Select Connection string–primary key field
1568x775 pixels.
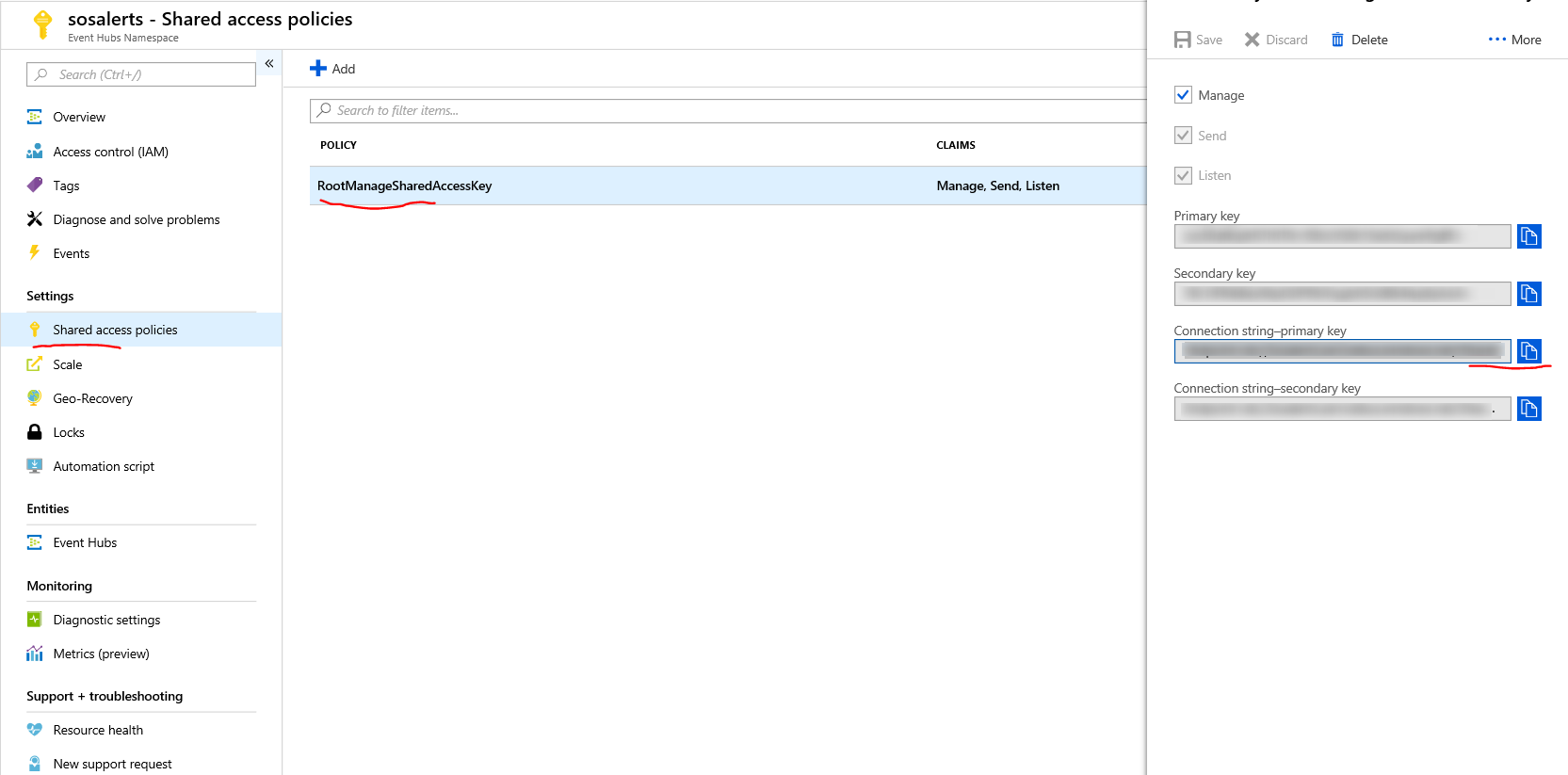point(1342,351)
